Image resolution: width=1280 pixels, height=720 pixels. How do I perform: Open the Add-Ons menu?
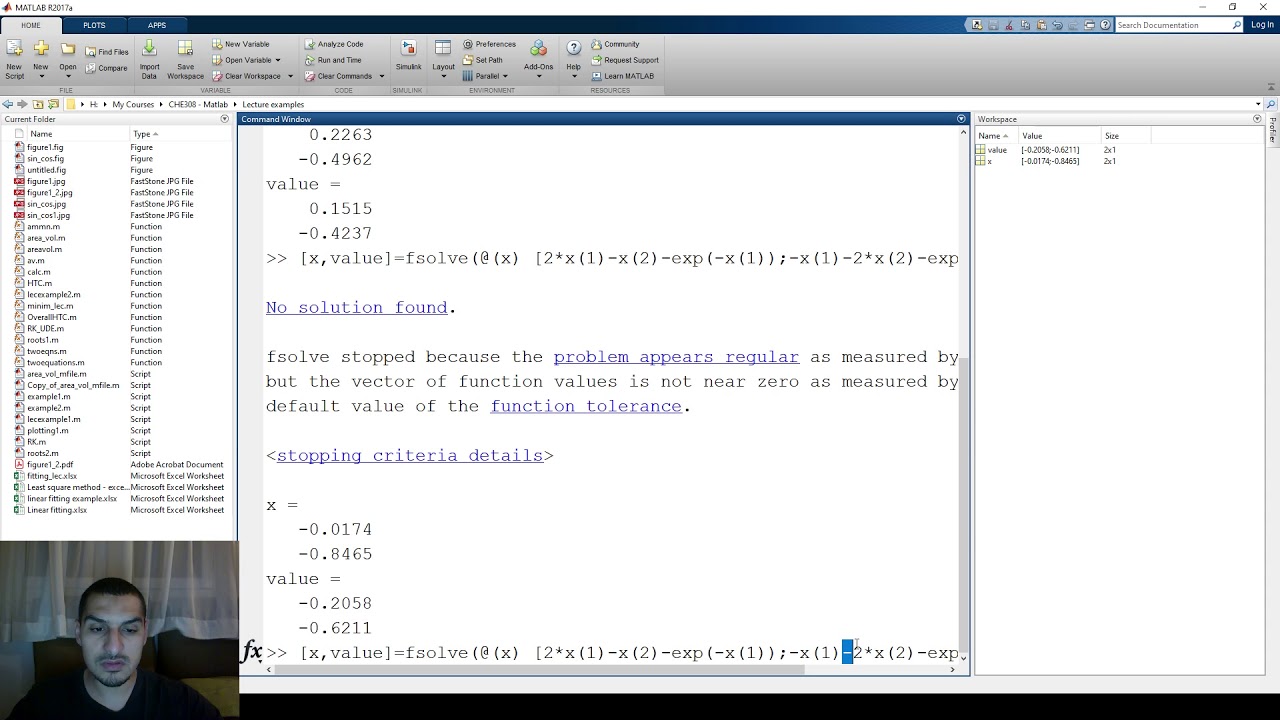[538, 59]
